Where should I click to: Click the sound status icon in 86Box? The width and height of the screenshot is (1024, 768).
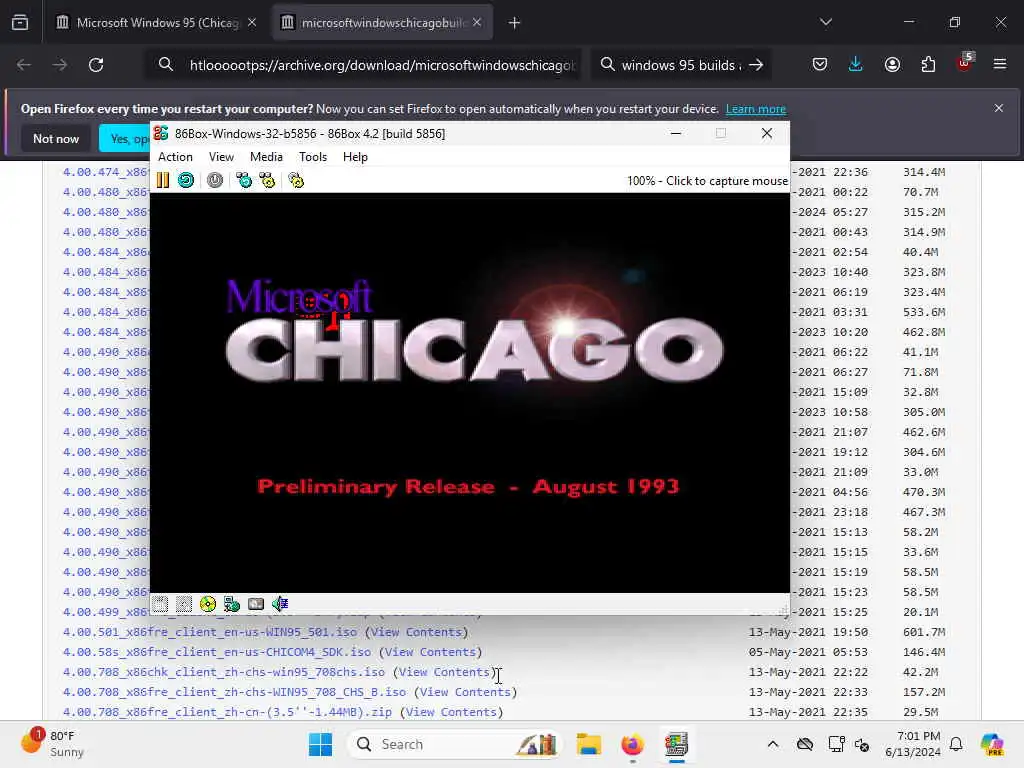click(x=280, y=604)
